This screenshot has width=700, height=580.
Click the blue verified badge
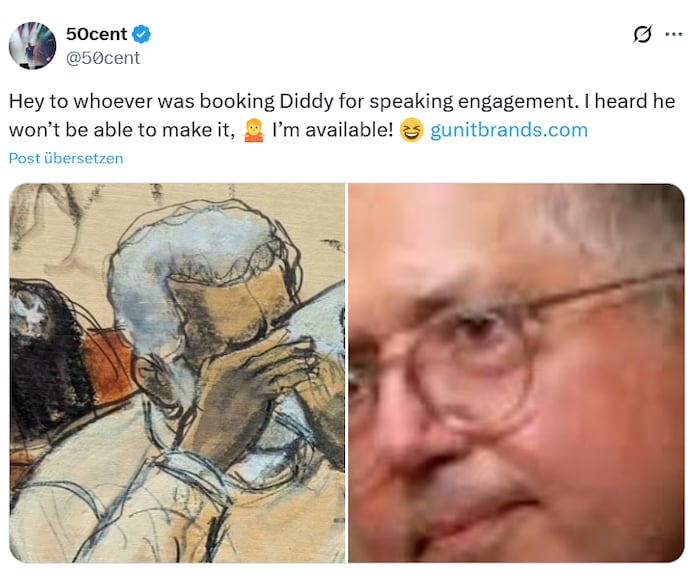click(141, 34)
